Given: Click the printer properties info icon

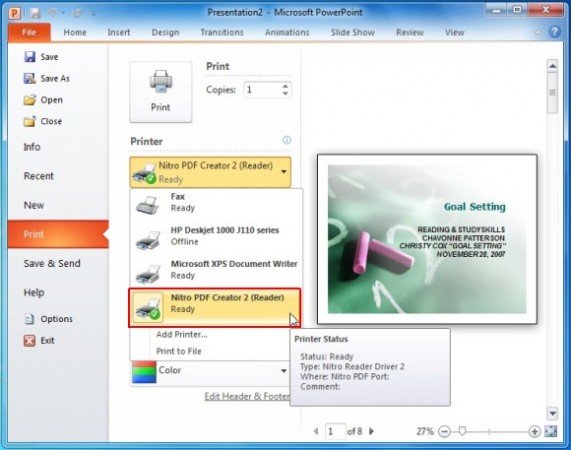Looking at the screenshot, I should tap(287, 140).
